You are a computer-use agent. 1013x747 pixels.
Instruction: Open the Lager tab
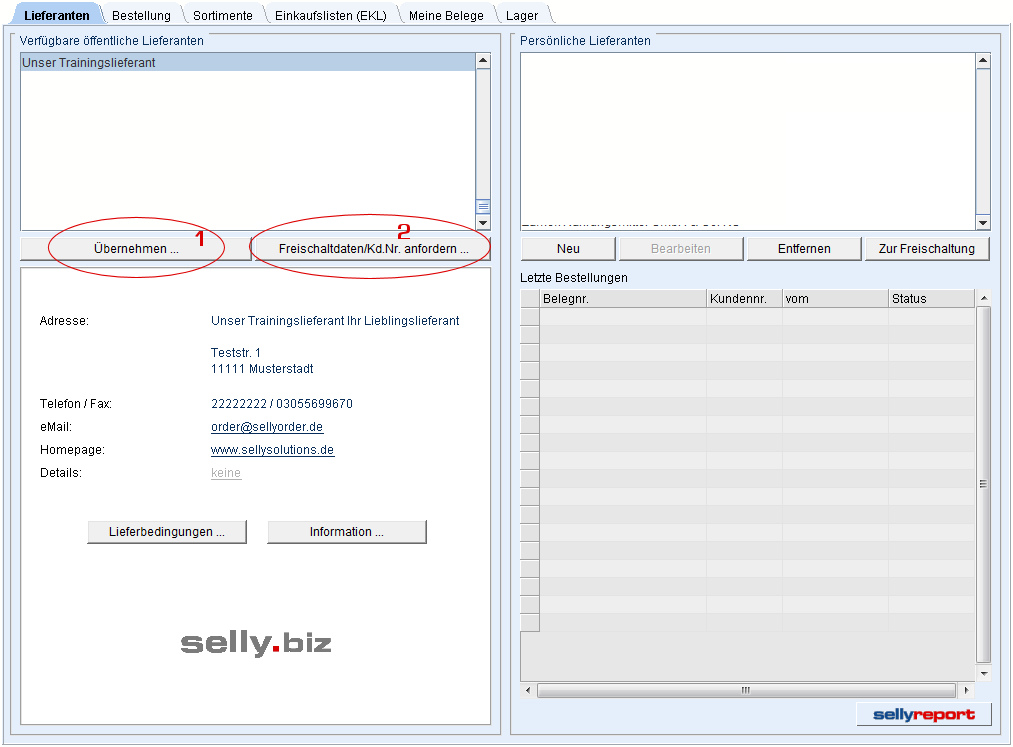pos(521,15)
